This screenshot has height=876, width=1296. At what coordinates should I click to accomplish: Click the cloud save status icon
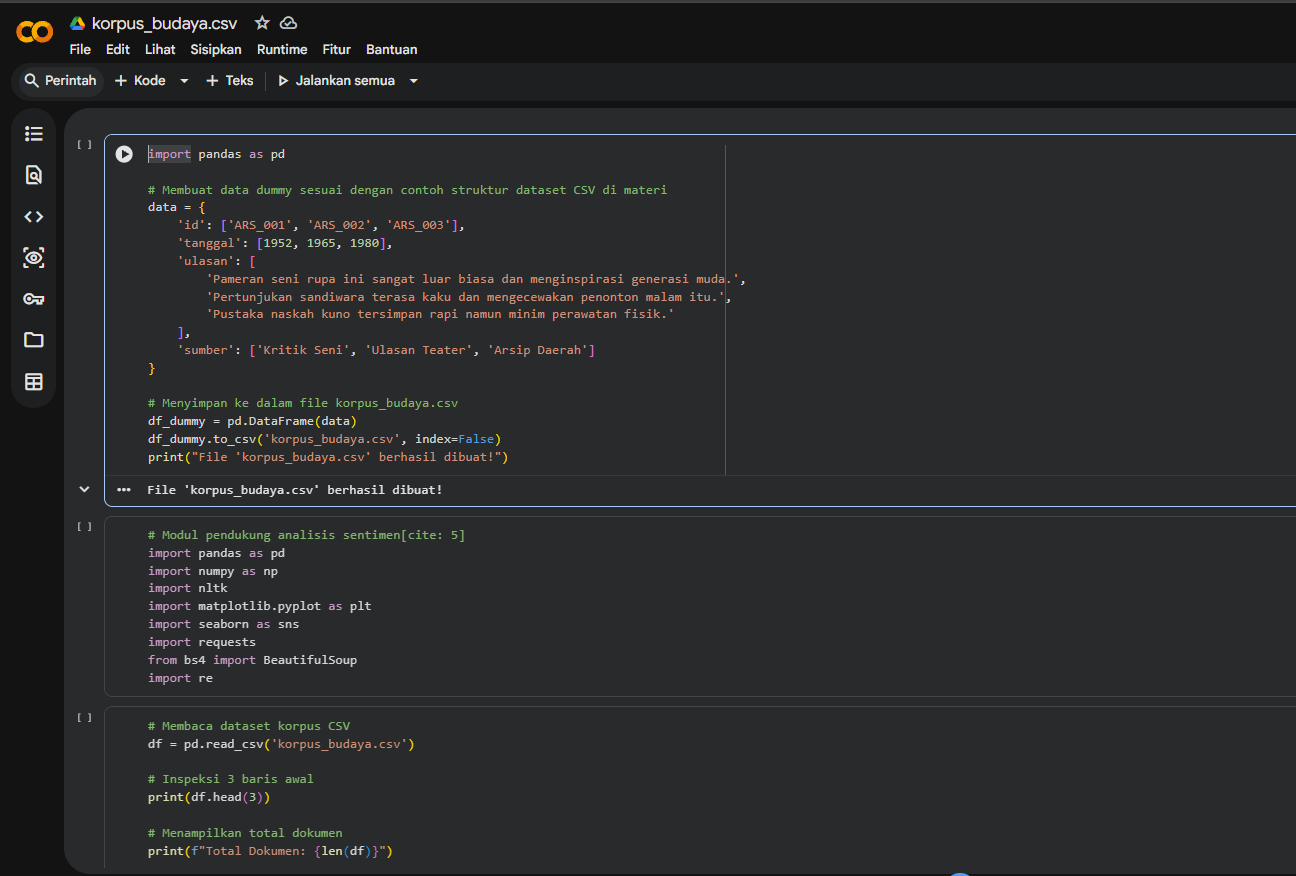(288, 23)
